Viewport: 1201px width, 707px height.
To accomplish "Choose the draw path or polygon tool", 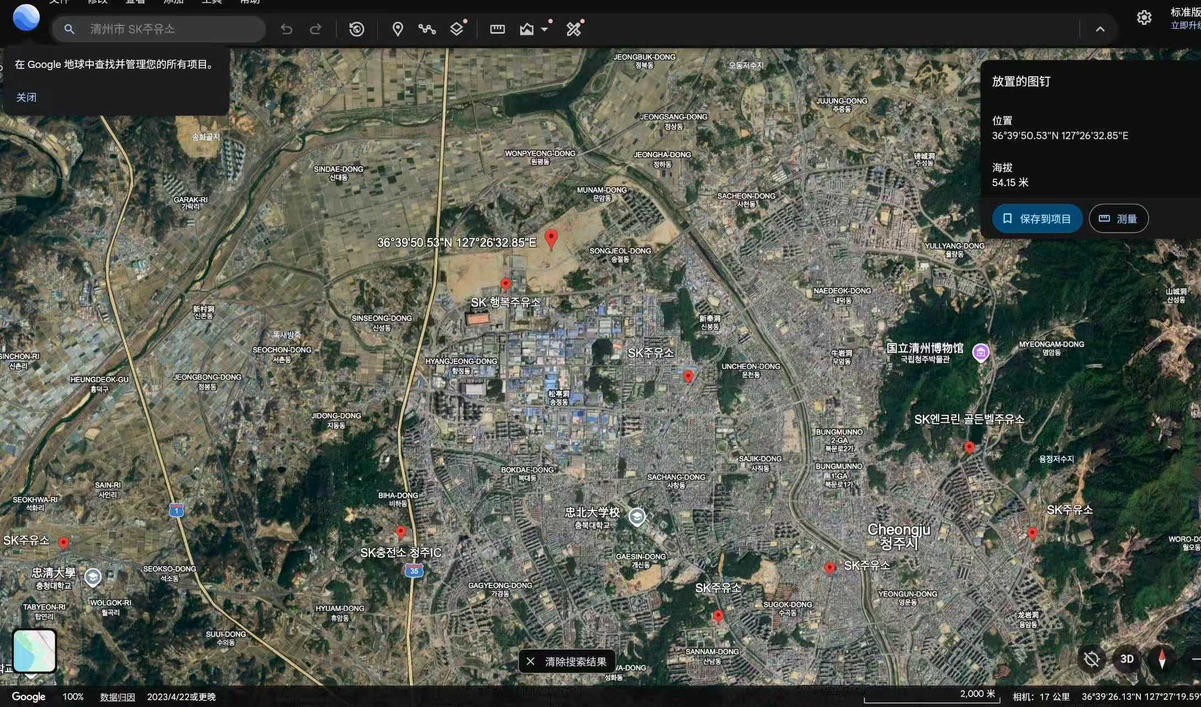I will (427, 29).
